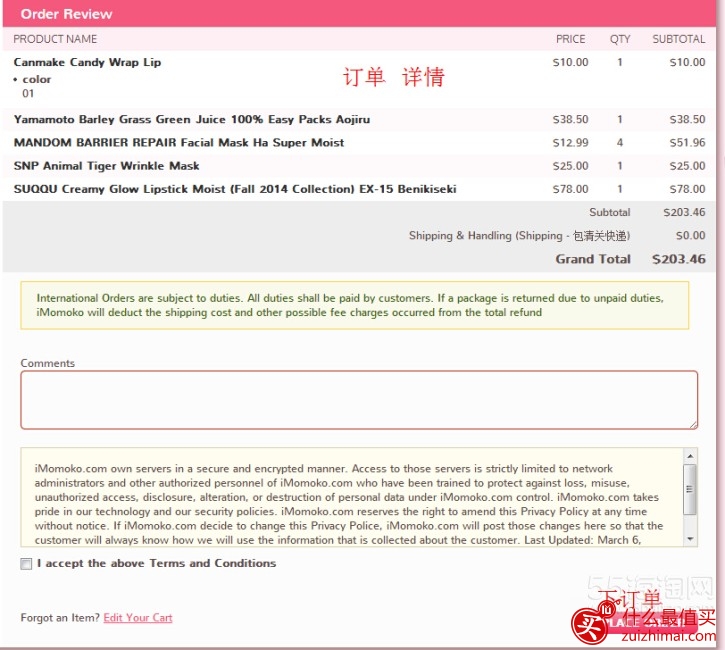Click the Canmake Candy Wrap Lip price $10.00
This screenshot has width=725, height=650.
571,62
